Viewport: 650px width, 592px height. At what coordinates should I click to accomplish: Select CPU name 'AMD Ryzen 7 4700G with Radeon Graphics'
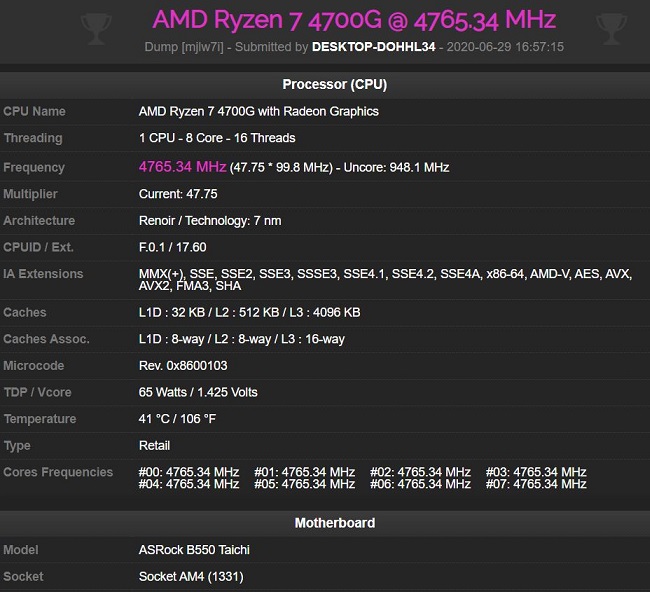pos(259,112)
